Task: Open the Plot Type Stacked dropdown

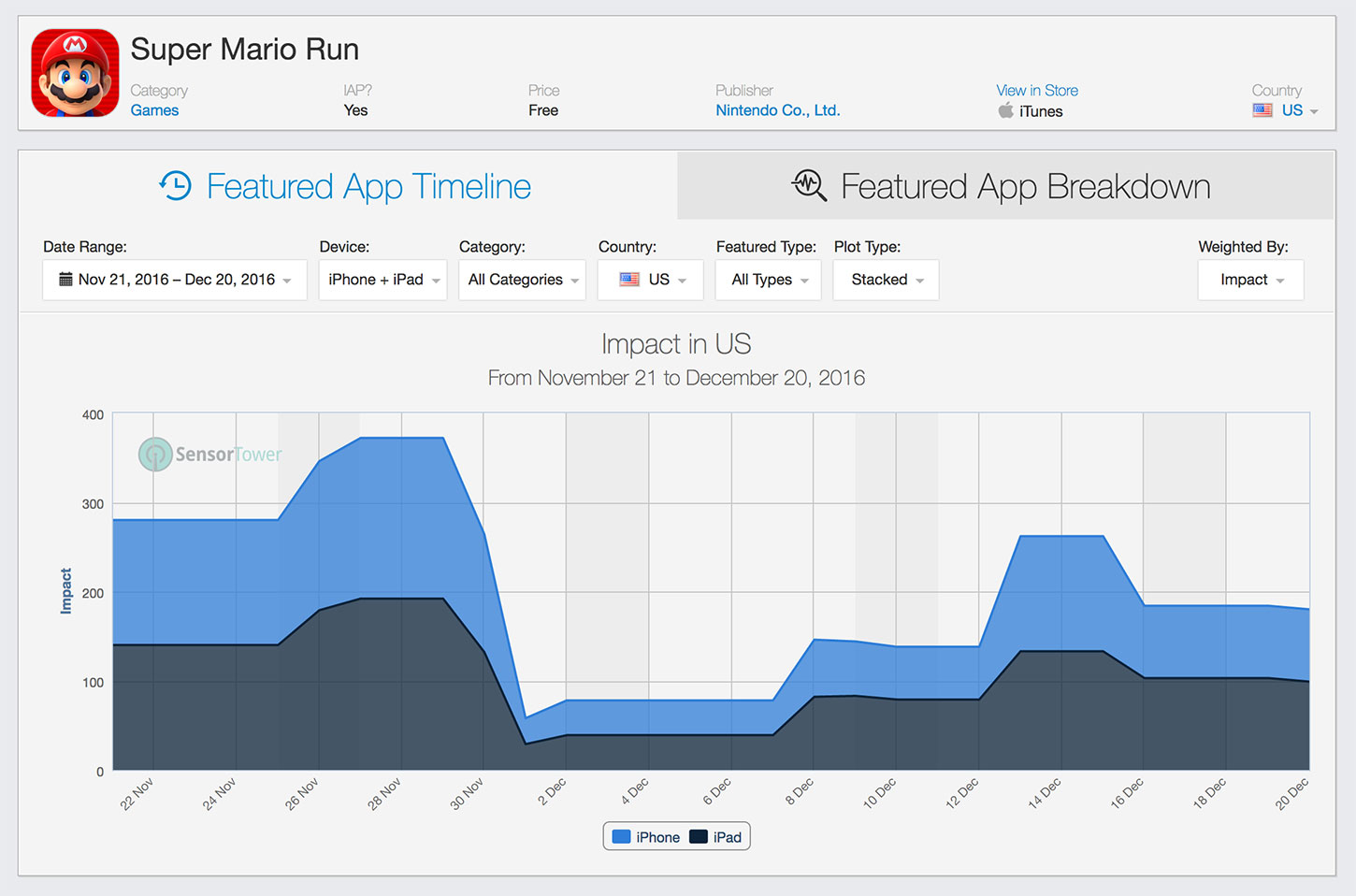Action: point(886,280)
